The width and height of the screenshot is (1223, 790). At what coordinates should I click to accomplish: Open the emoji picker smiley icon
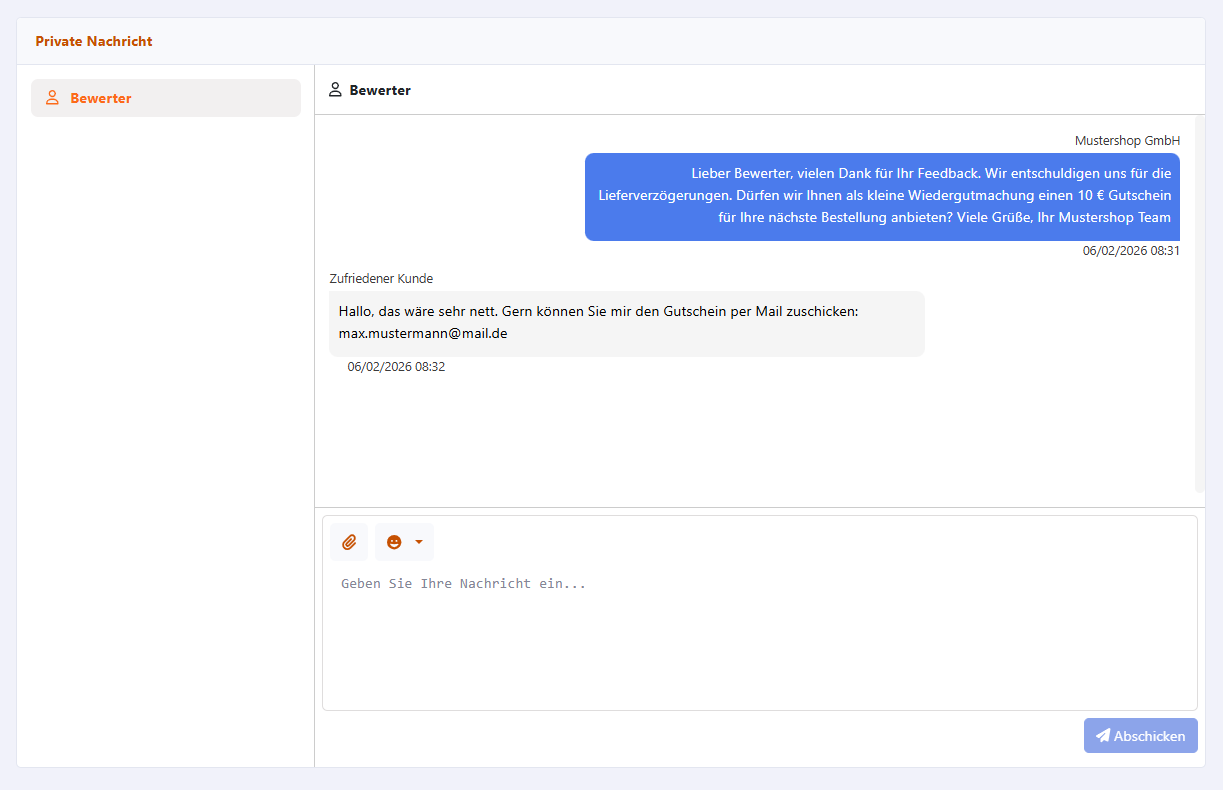394,542
